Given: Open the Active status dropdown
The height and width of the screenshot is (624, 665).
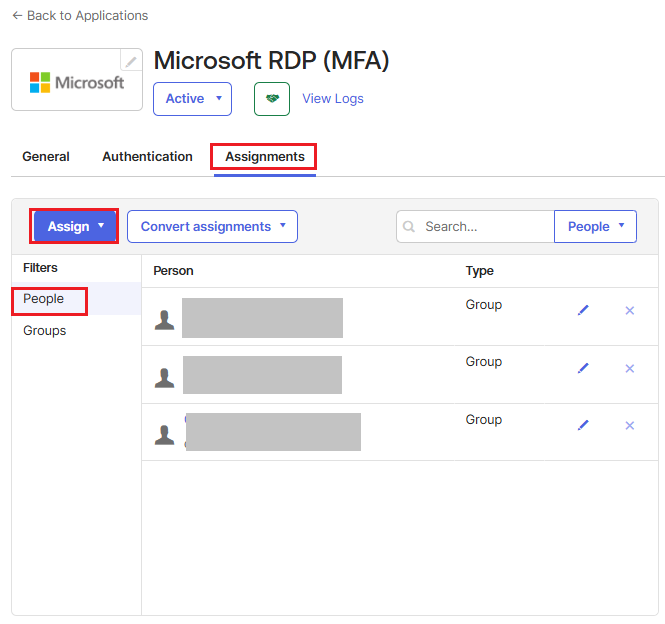Looking at the screenshot, I should click(x=192, y=99).
